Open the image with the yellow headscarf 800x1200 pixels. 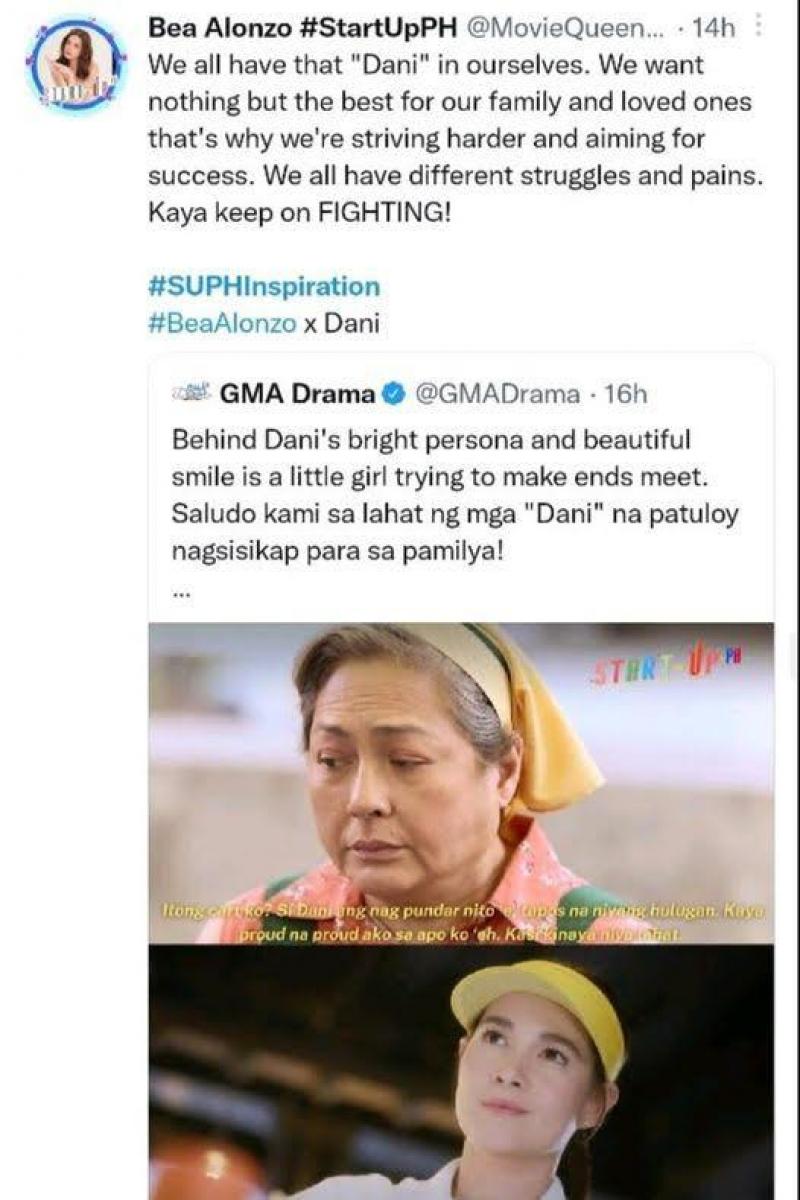[x=460, y=770]
